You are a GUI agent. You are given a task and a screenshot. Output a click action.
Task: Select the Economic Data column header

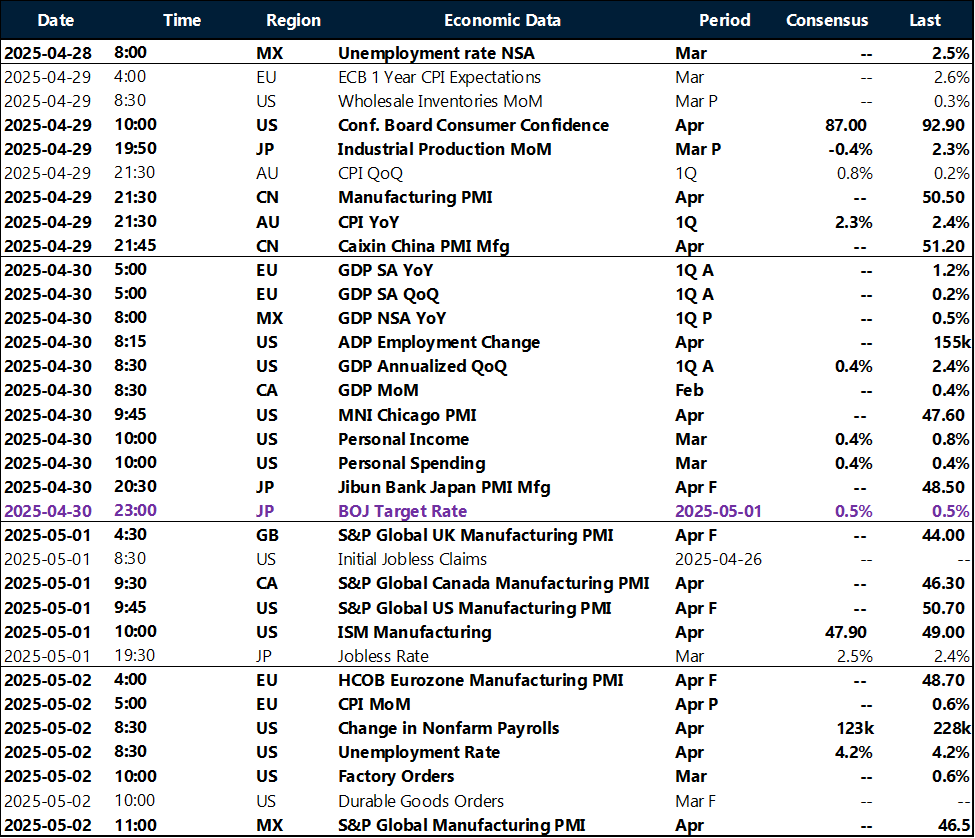click(502, 20)
